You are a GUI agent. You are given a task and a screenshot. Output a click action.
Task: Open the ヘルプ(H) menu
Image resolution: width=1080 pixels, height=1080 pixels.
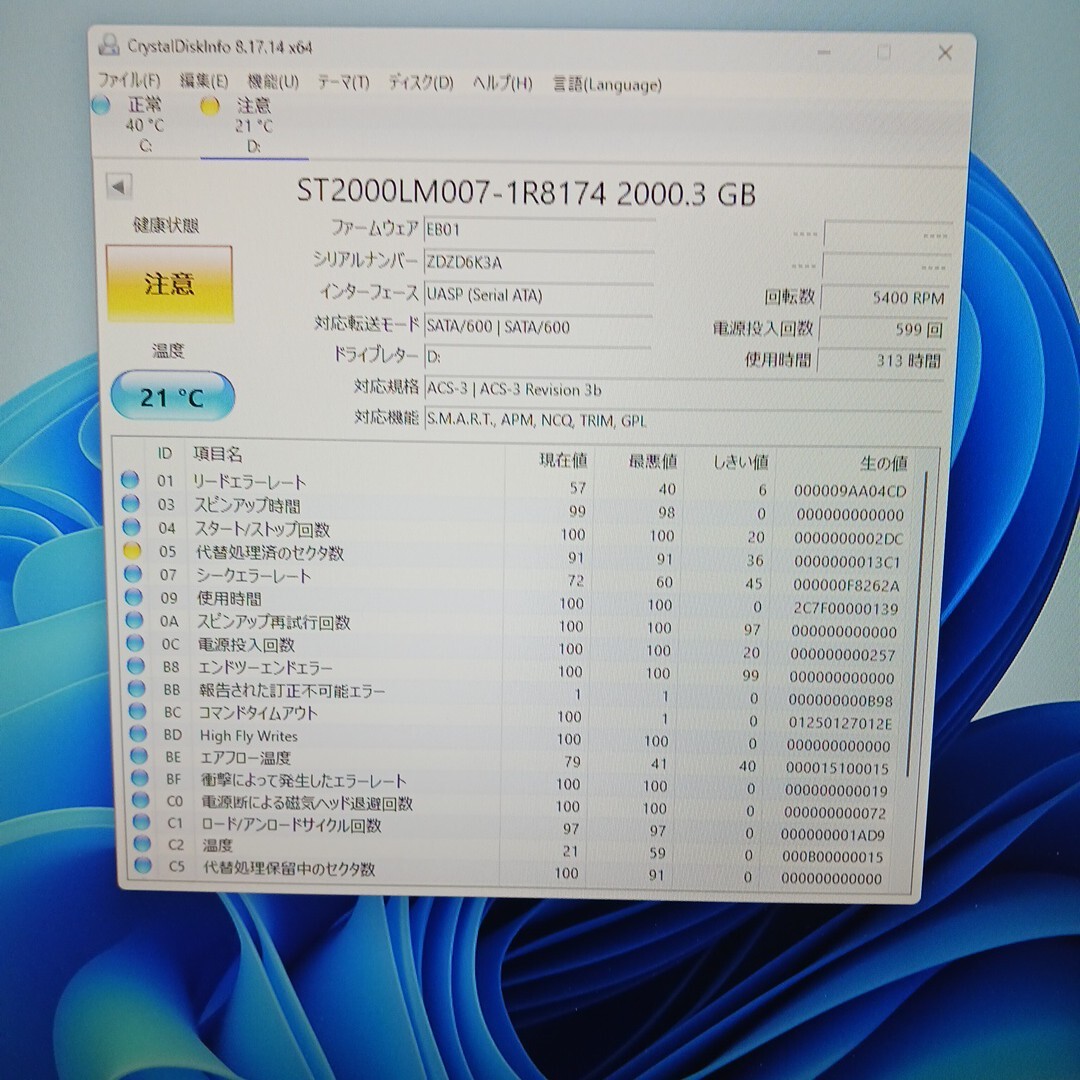click(503, 83)
